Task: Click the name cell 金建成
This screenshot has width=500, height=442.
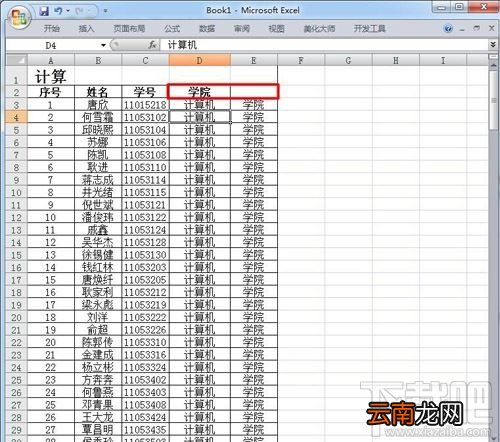Action: point(98,355)
